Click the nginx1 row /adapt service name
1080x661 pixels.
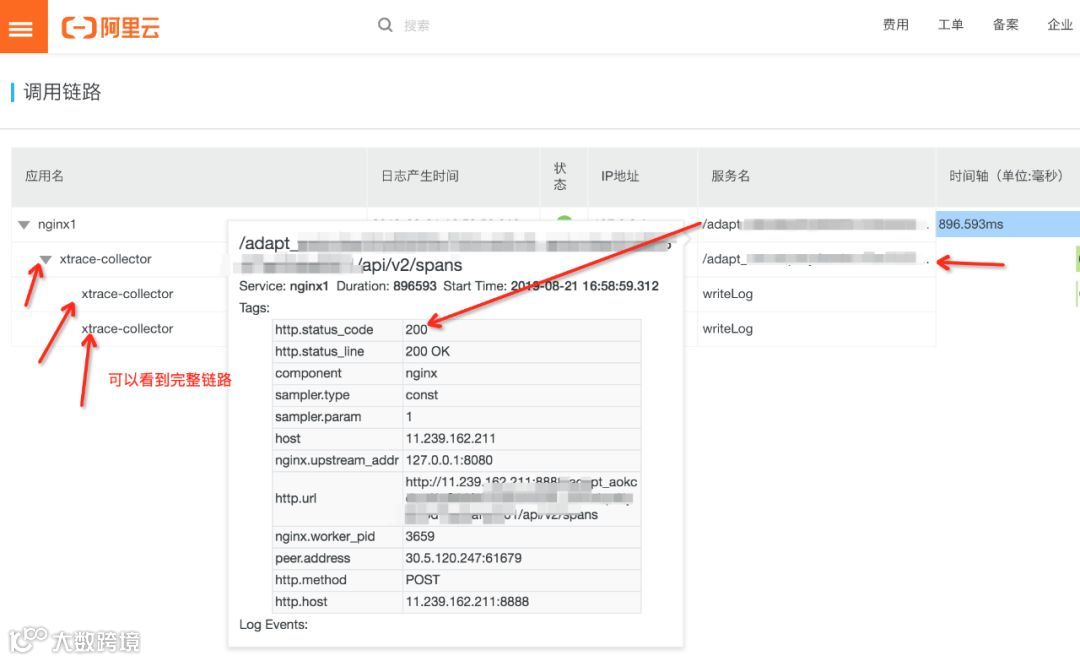(815, 224)
